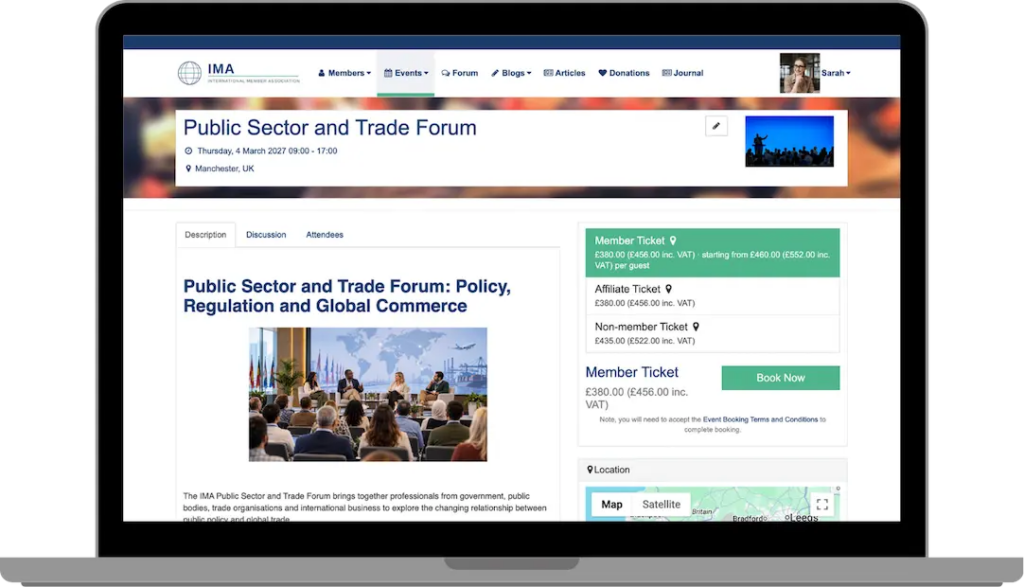The image size is (1024, 587).
Task: Choose the Affiliate Ticket option
Action: [x=712, y=296]
